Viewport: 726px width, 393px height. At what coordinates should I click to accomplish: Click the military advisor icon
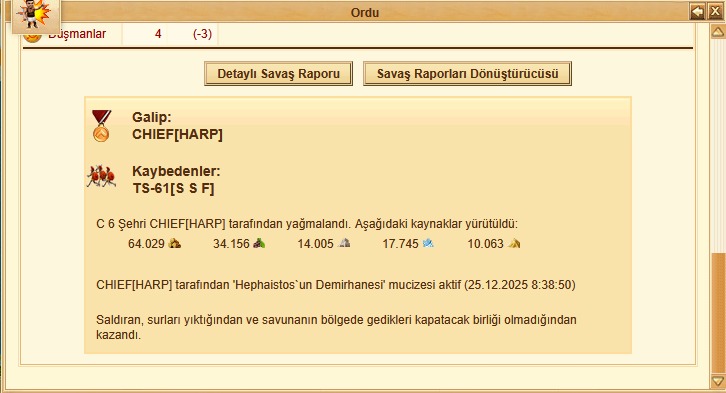(x=36, y=16)
